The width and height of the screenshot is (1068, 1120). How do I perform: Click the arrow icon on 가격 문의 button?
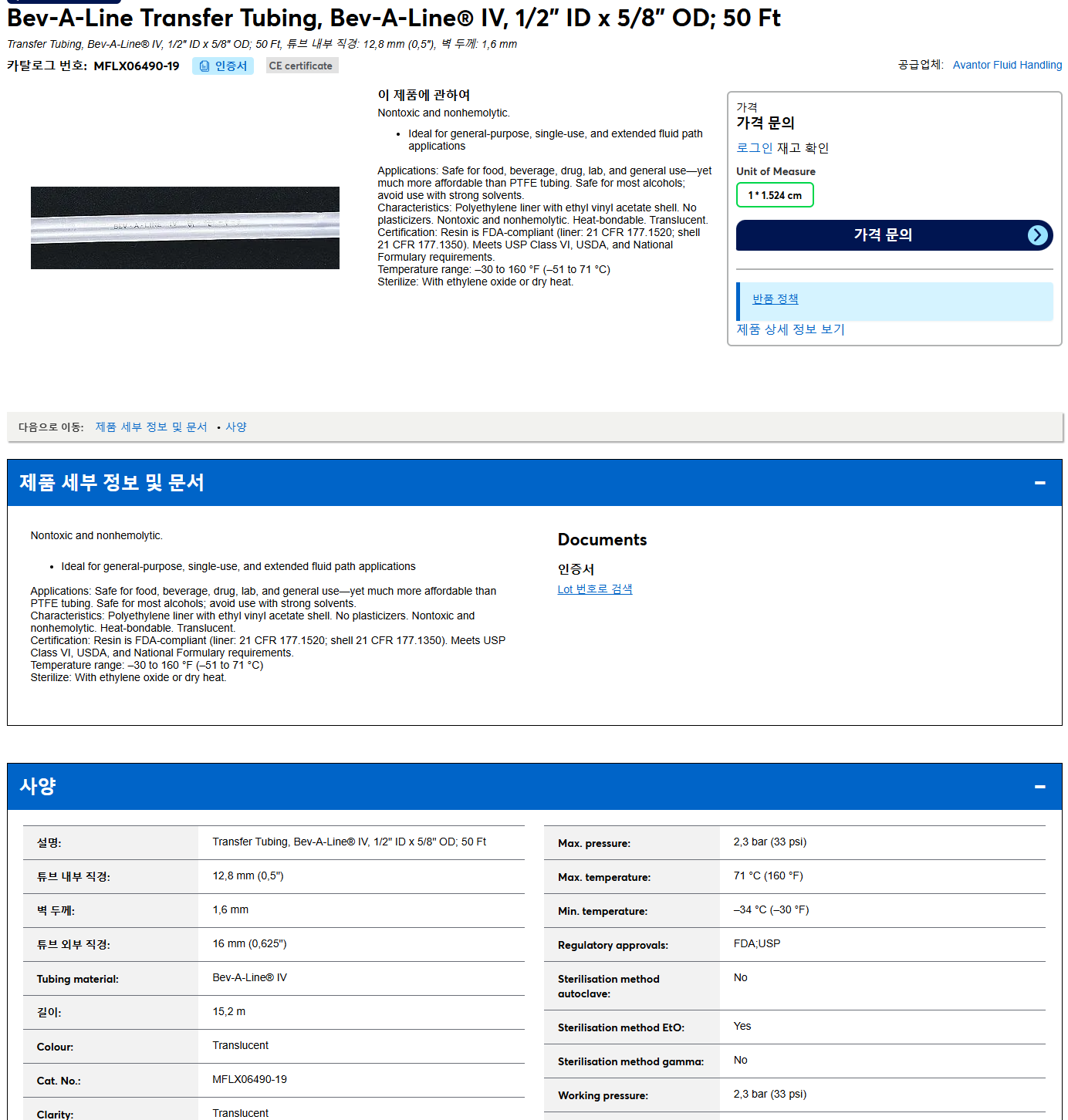click(1038, 235)
